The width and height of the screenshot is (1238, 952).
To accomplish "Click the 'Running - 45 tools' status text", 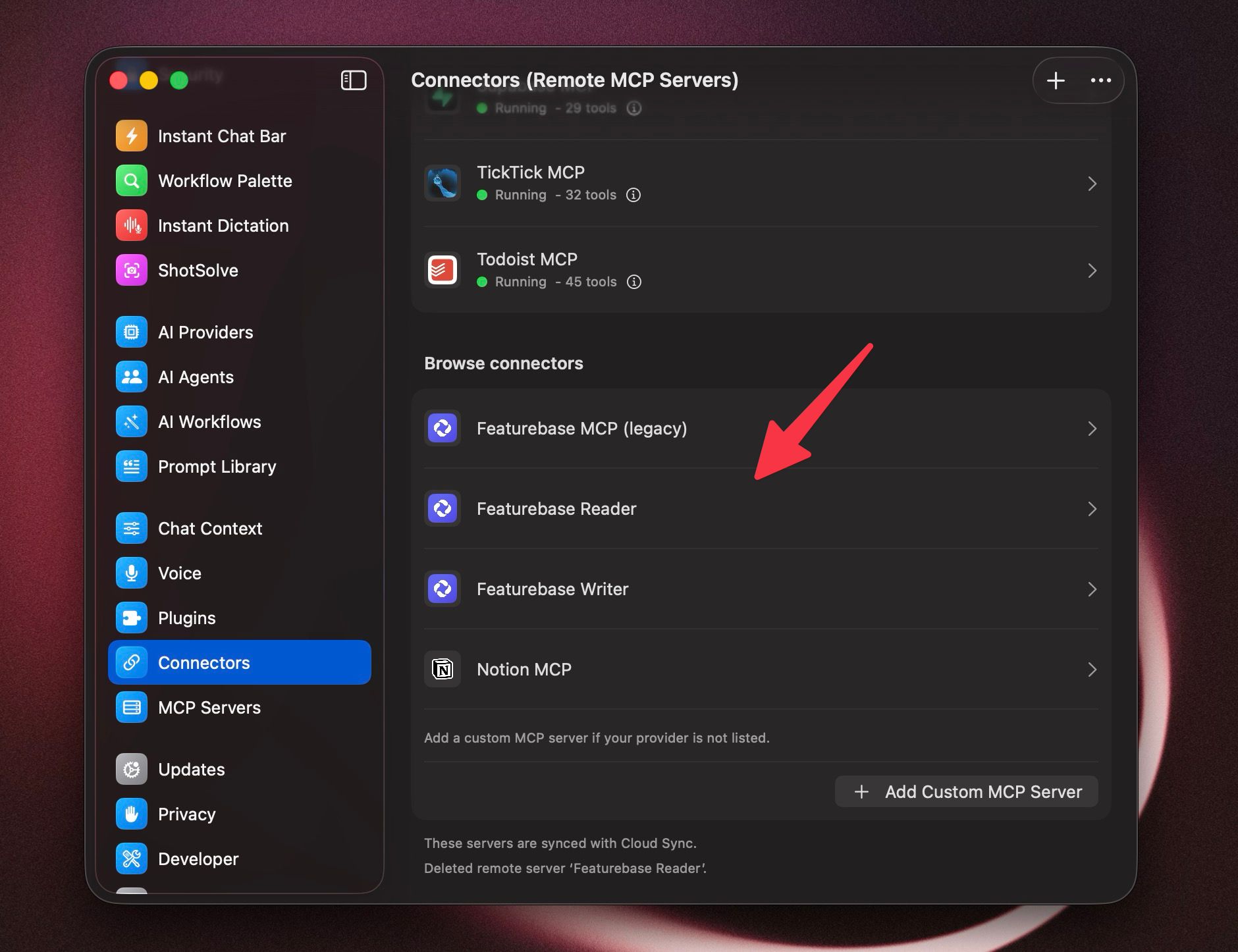I will pyautogui.click(x=555, y=282).
